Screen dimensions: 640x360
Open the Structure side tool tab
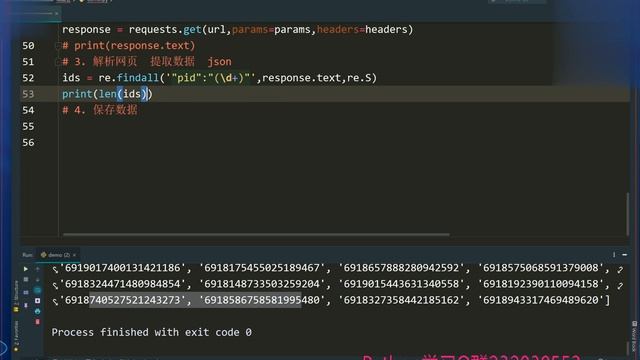16,296
